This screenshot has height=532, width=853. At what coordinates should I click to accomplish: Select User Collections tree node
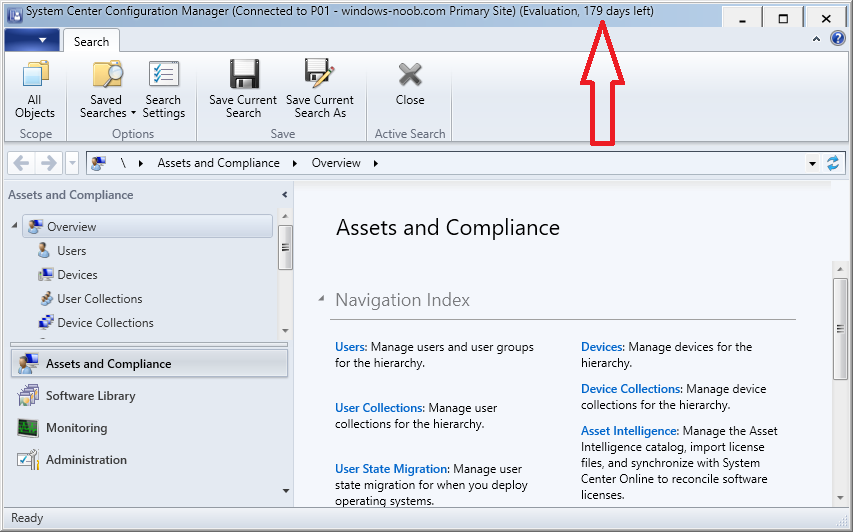(x=90, y=299)
